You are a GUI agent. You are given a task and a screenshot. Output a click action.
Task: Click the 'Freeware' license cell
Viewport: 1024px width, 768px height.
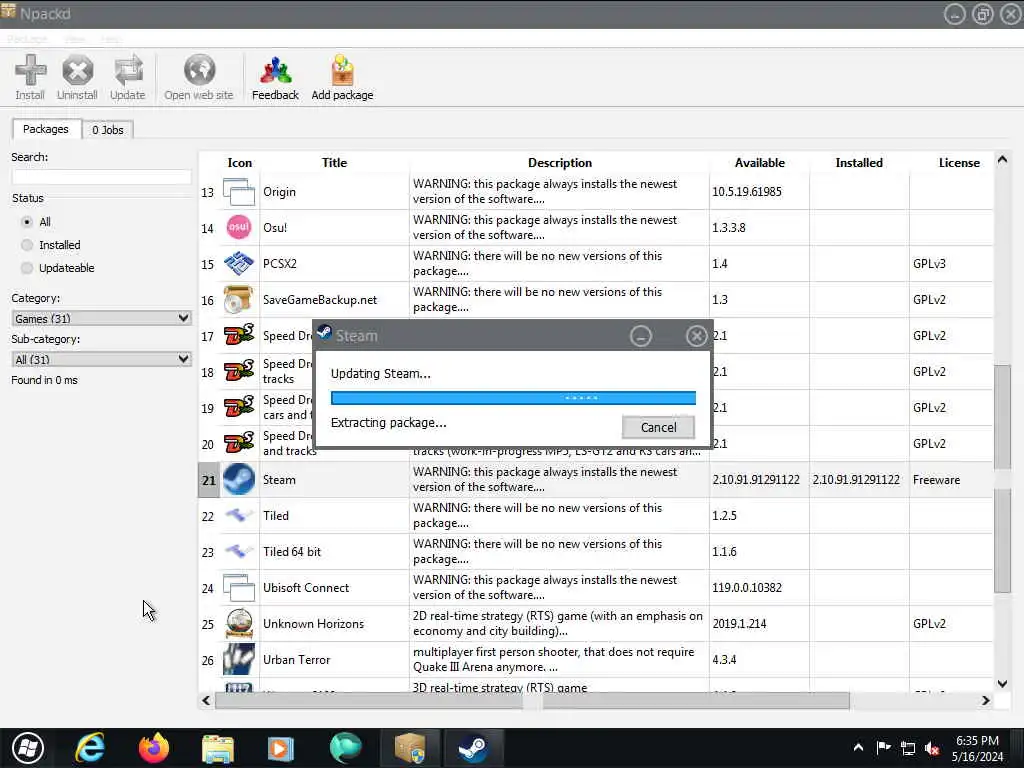[952, 480]
